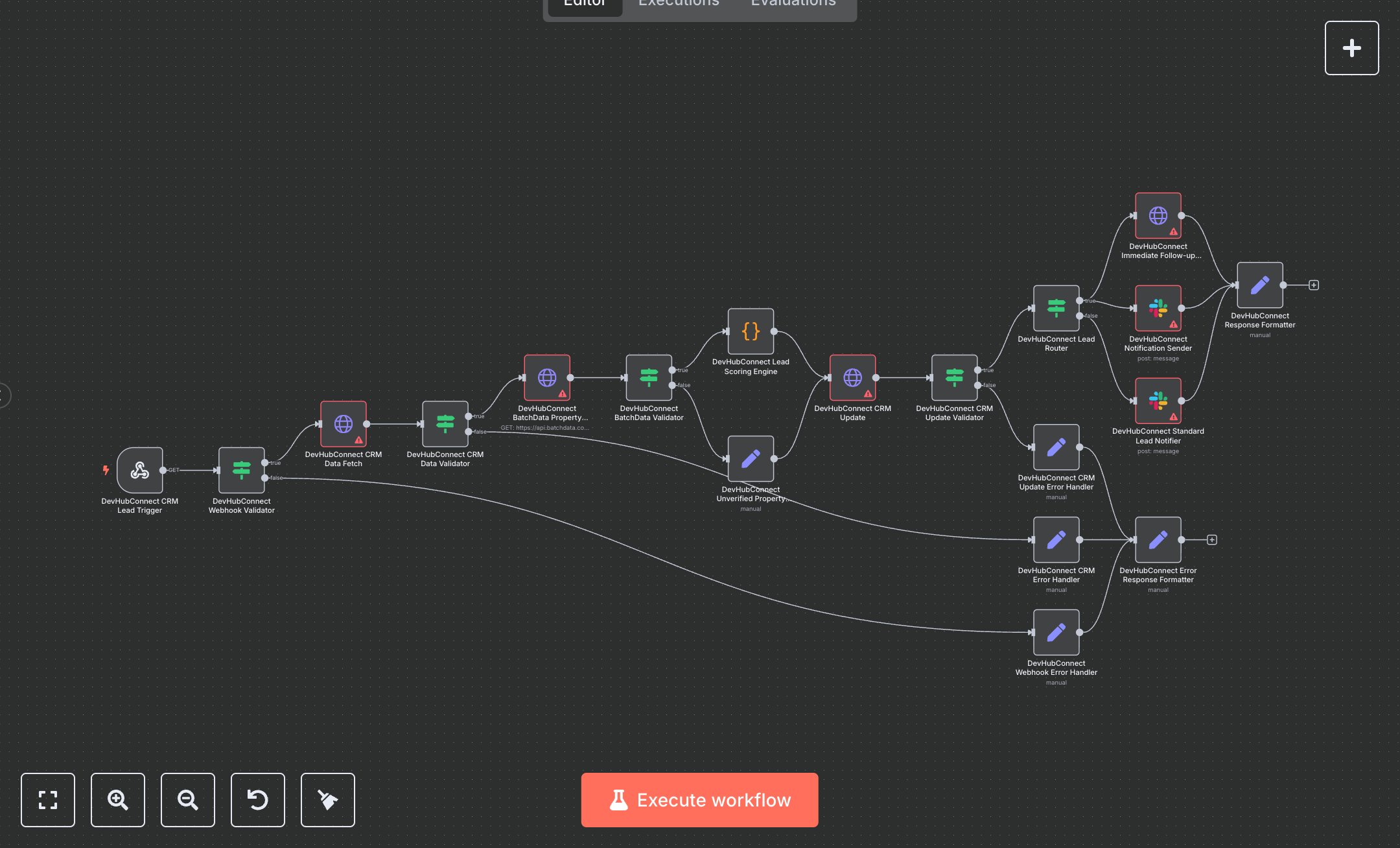Screen dimensions: 1400x848
Task: Add node after Error Response Formatter plus
Action: tap(1212, 540)
